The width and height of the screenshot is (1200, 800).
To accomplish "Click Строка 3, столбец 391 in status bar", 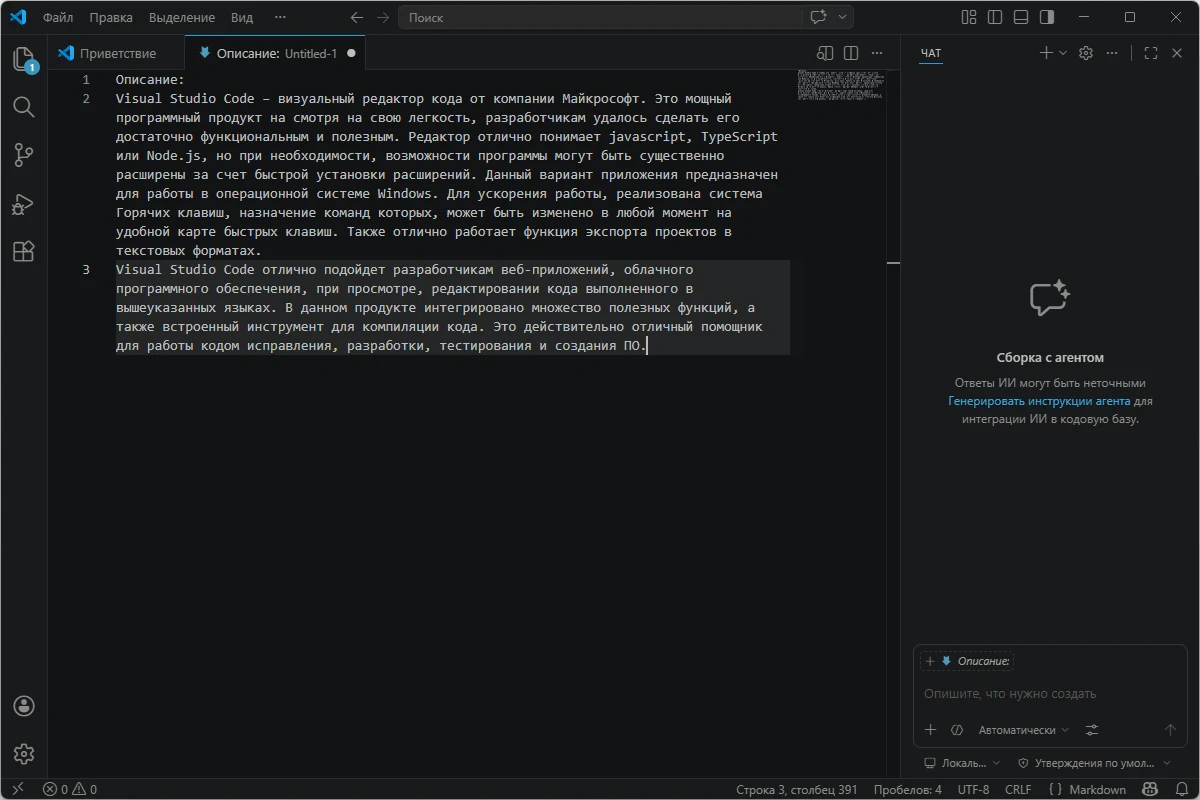I will pyautogui.click(x=798, y=789).
